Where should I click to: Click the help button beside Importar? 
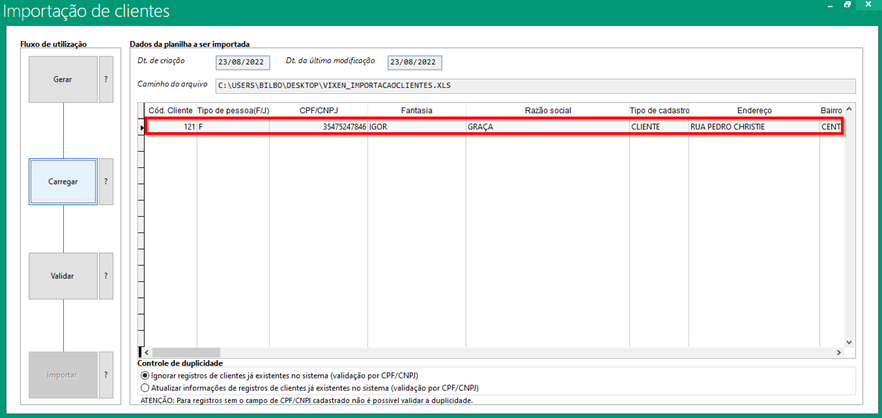point(106,376)
